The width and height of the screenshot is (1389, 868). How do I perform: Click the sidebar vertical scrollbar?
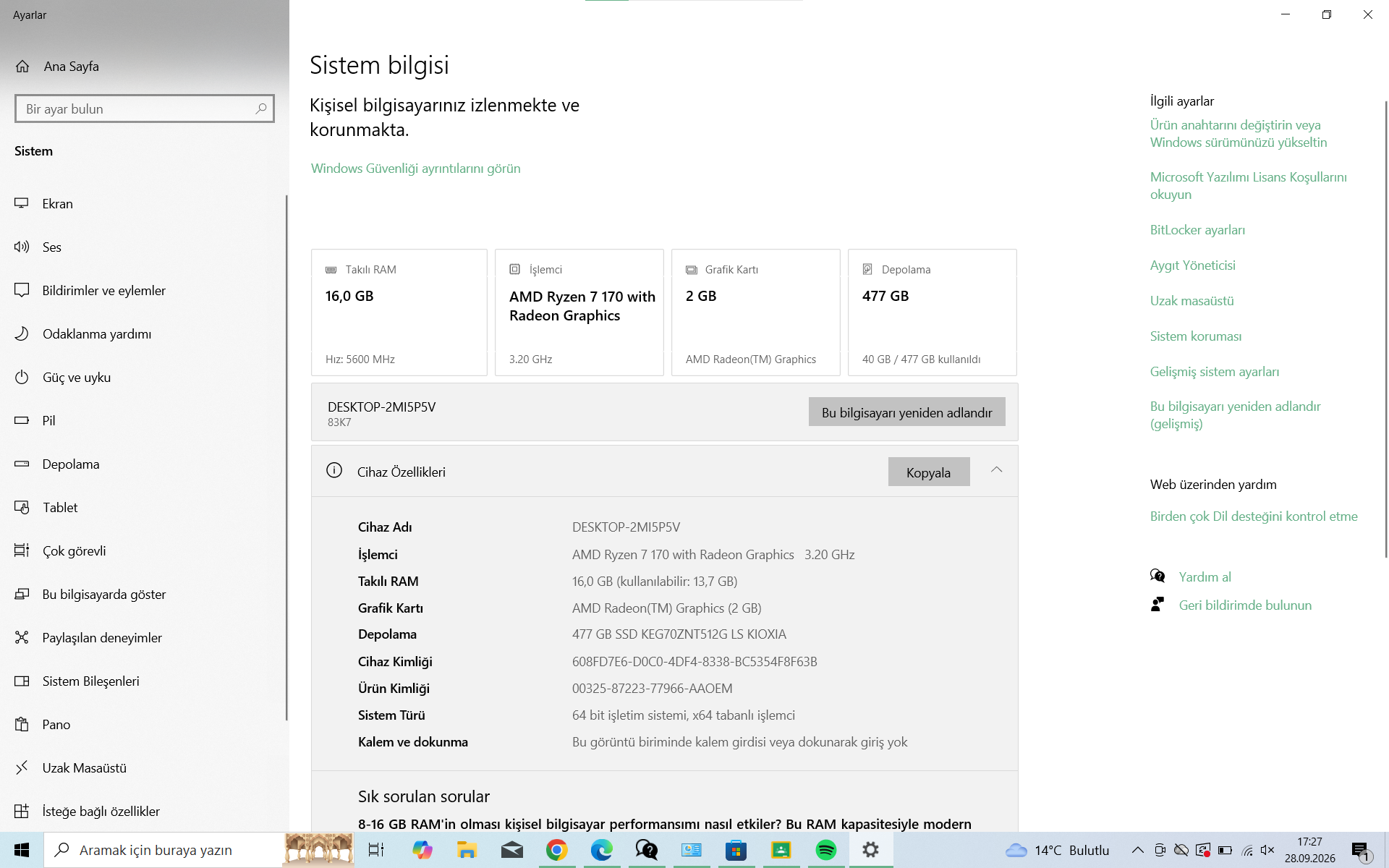tap(286, 457)
